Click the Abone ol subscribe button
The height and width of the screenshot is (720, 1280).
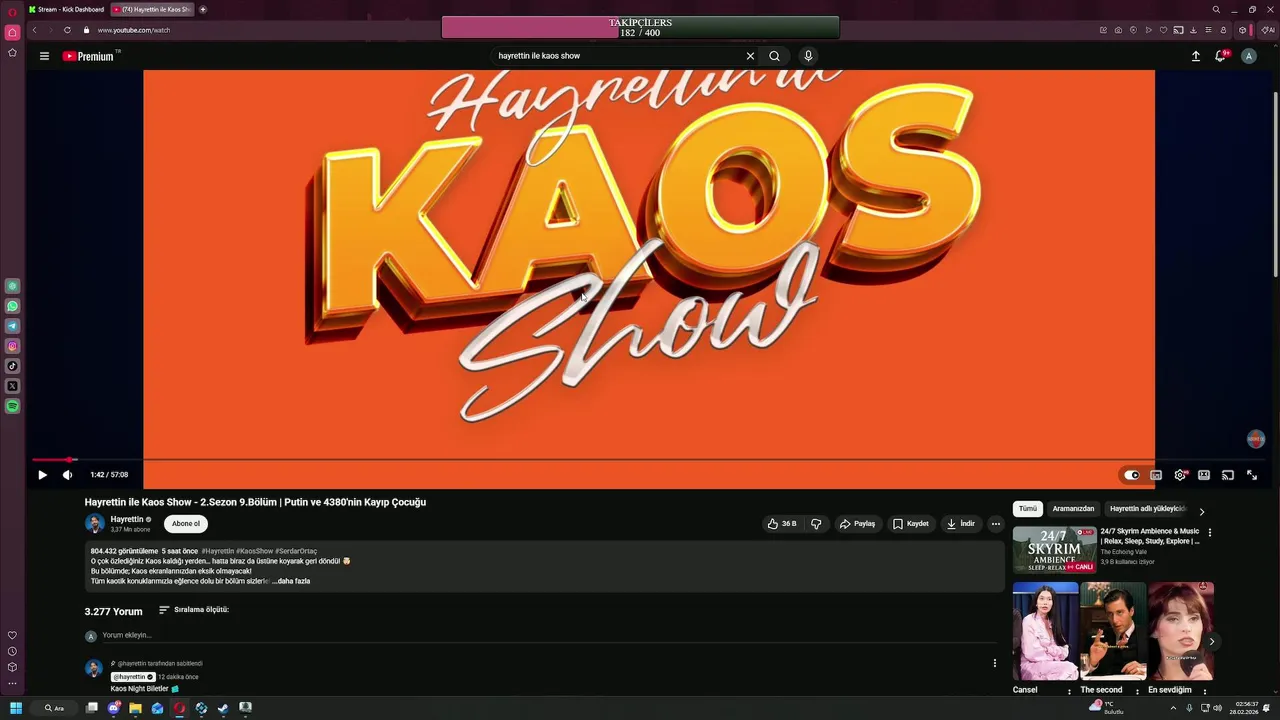tap(185, 524)
